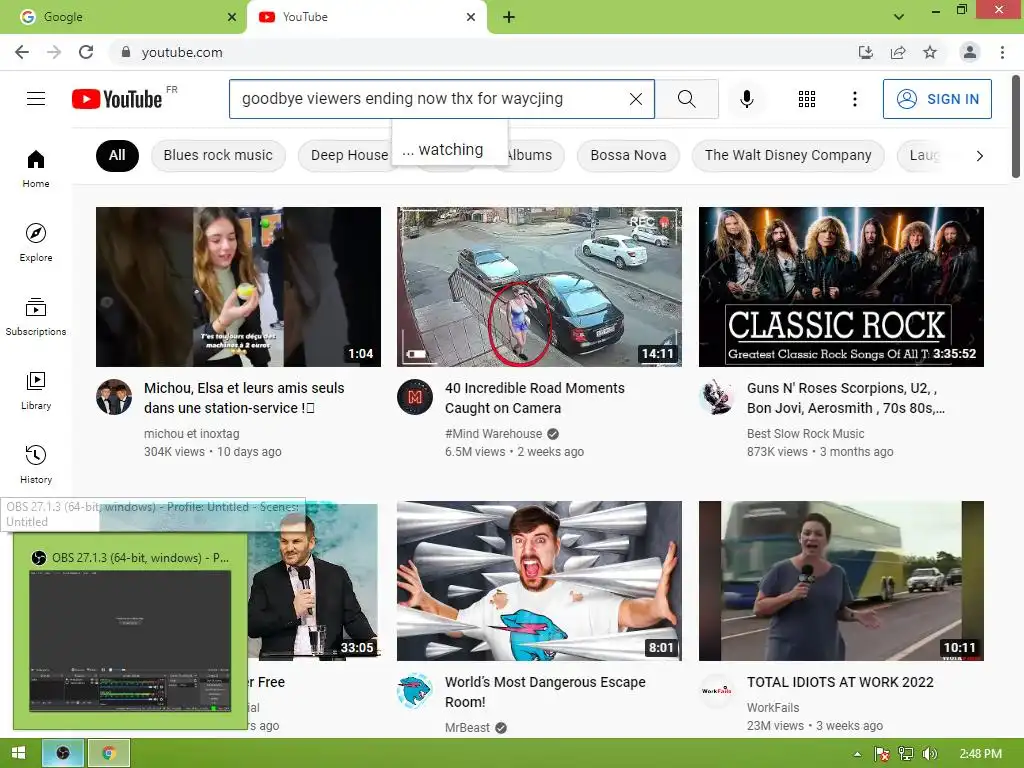Play the reporter roadside thumbnail
Image resolution: width=1024 pixels, height=768 pixels.
pos(841,581)
